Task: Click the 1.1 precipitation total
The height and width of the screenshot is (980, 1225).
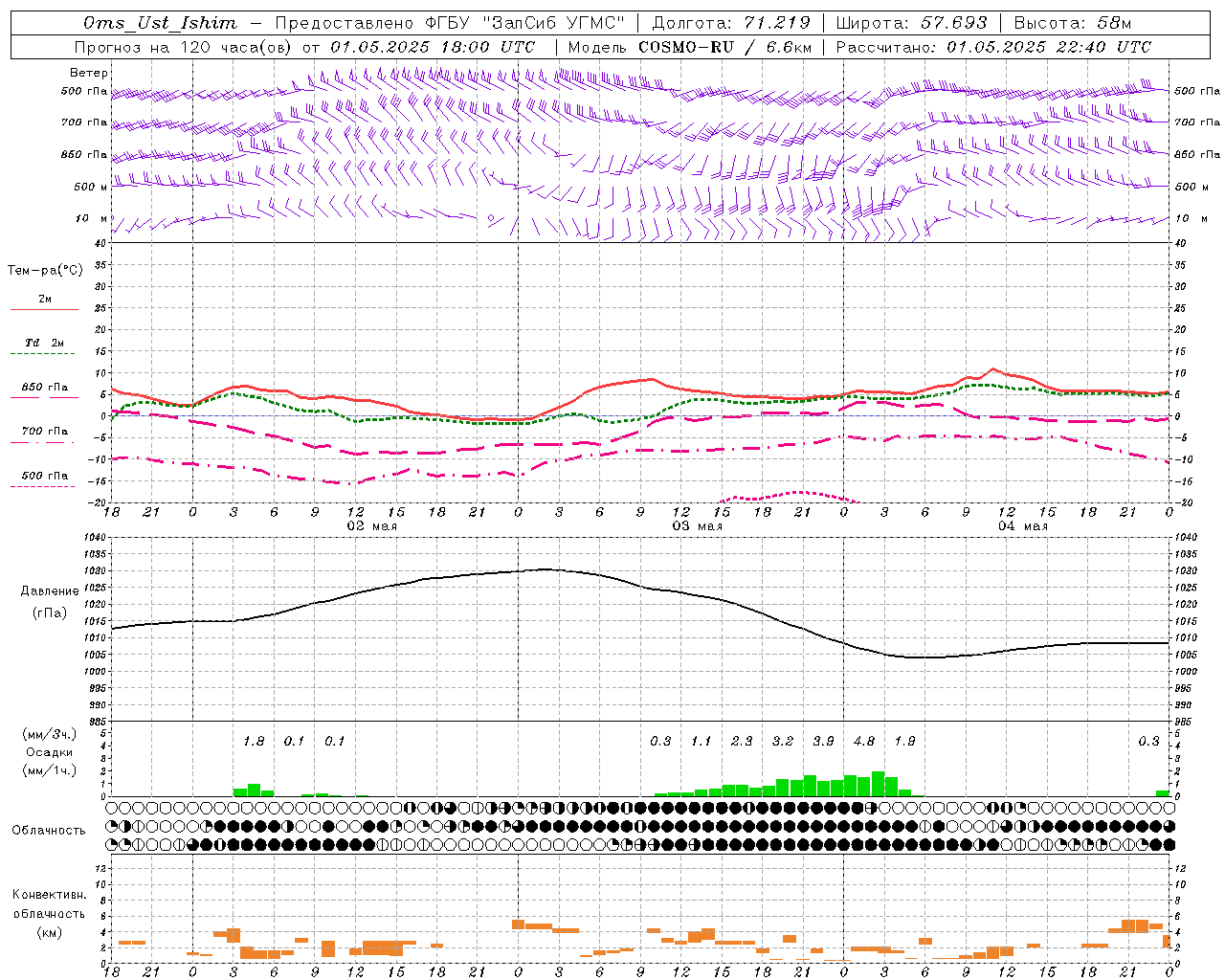Action: [702, 742]
